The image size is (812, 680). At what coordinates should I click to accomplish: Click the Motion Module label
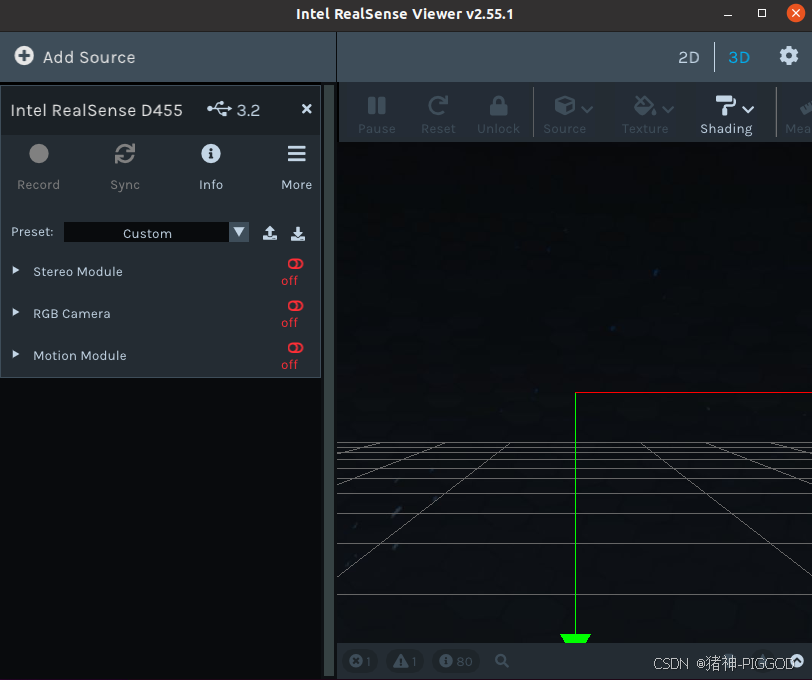(80, 355)
